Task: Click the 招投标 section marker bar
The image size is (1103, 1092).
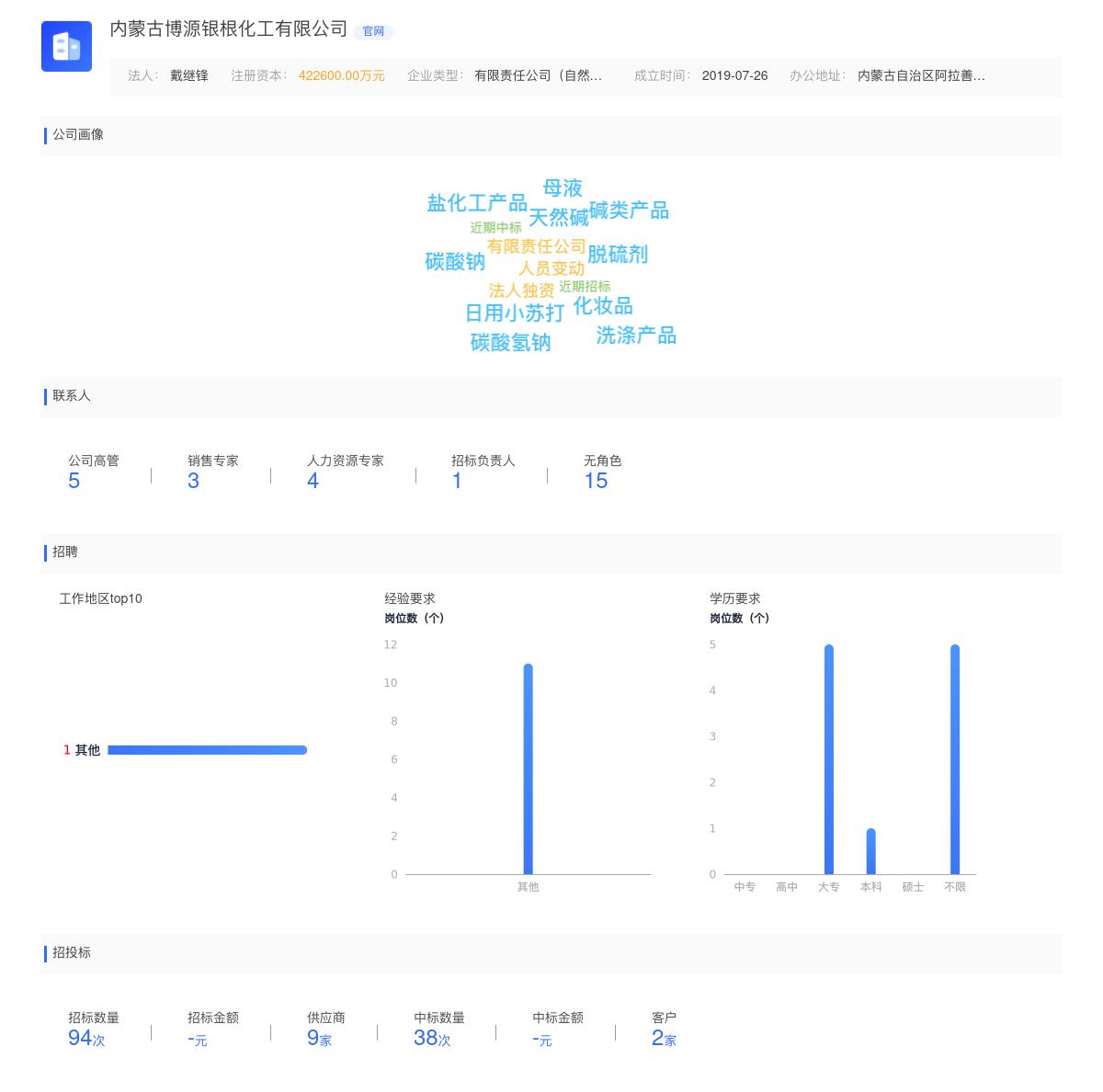Action: click(x=44, y=953)
